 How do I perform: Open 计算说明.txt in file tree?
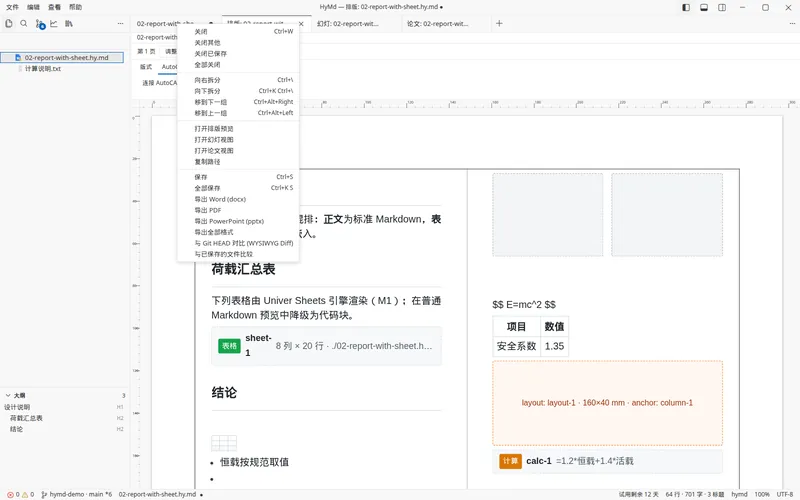click(x=43, y=68)
